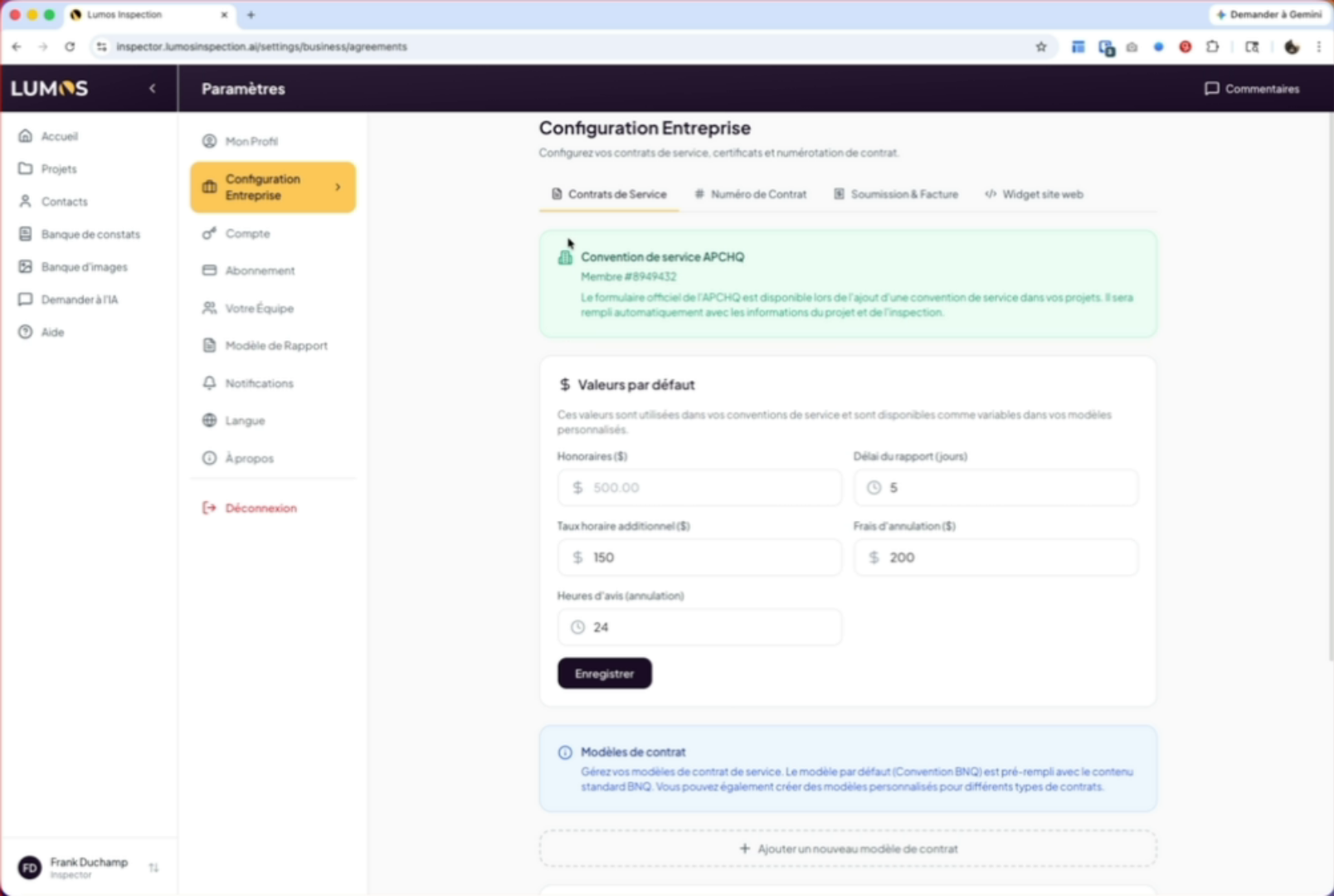Open Demander à l'IA chat

[79, 299]
